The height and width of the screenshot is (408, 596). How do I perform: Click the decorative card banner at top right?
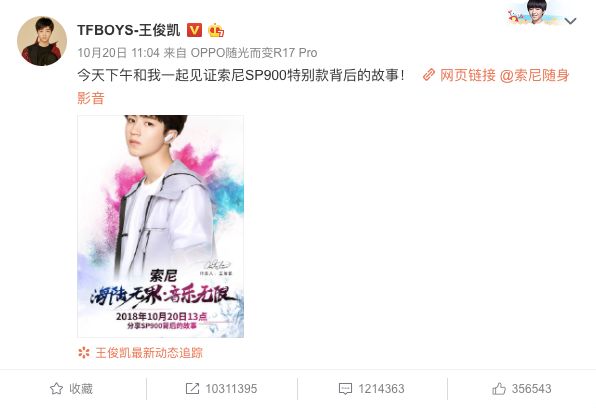pos(535,13)
